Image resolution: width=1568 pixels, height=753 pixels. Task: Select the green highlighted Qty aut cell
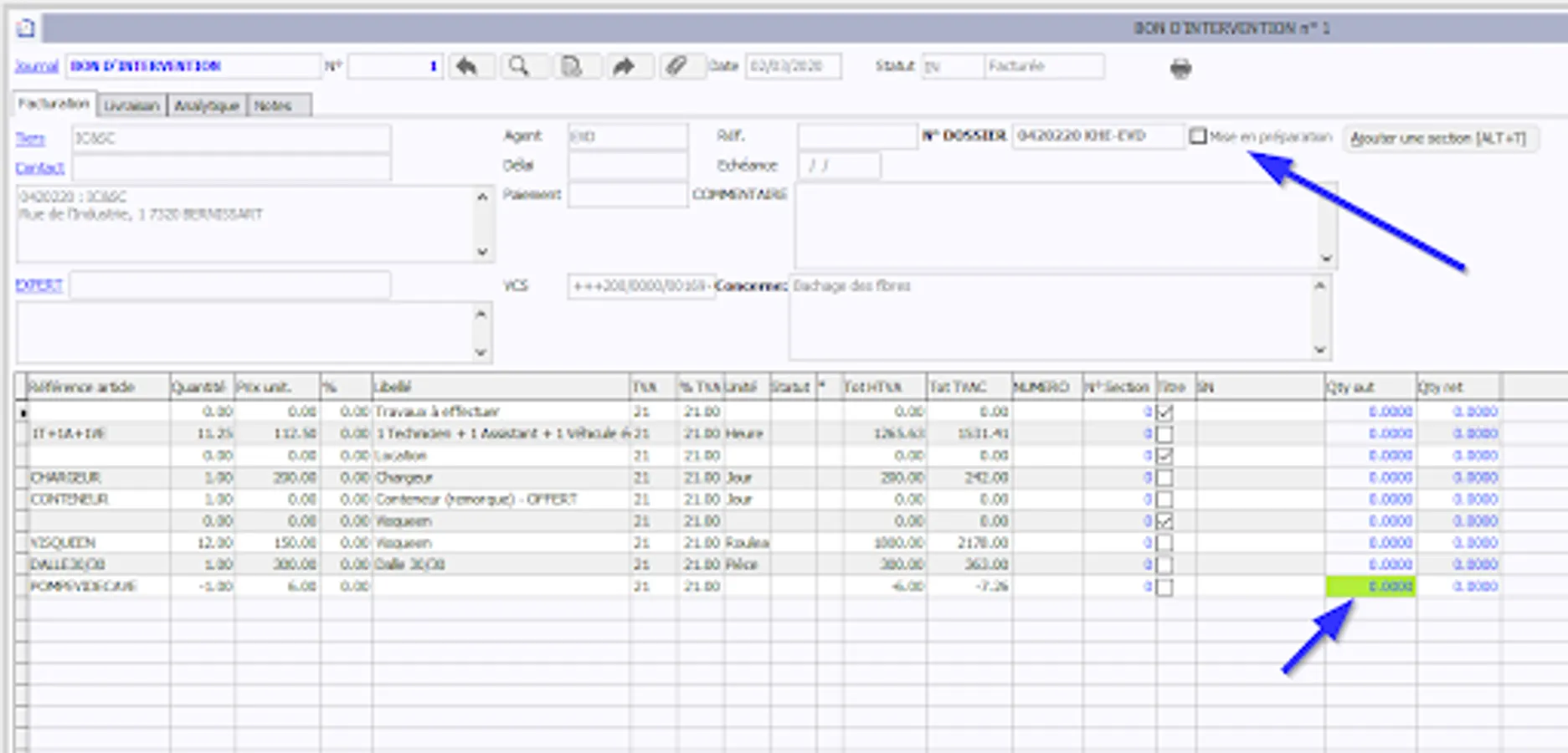(x=1370, y=587)
